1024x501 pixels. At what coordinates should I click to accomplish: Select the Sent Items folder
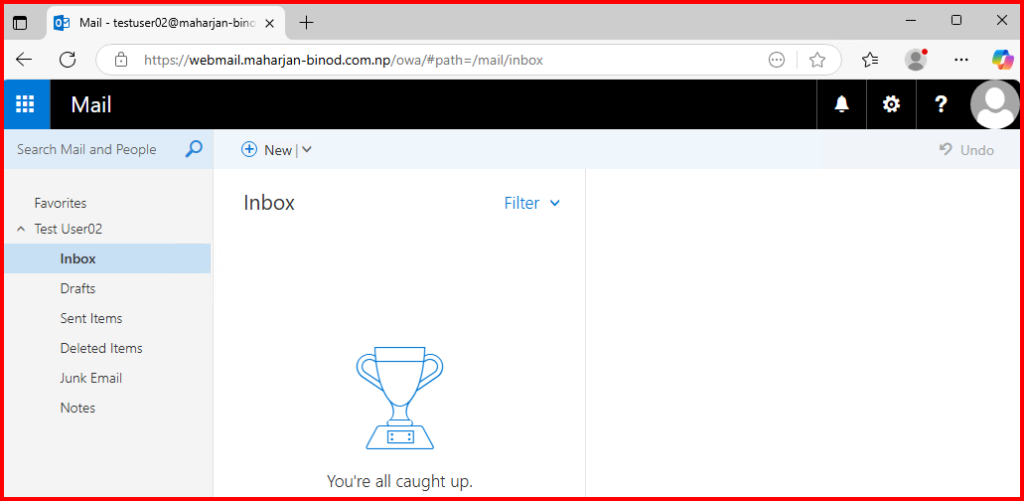tap(91, 318)
